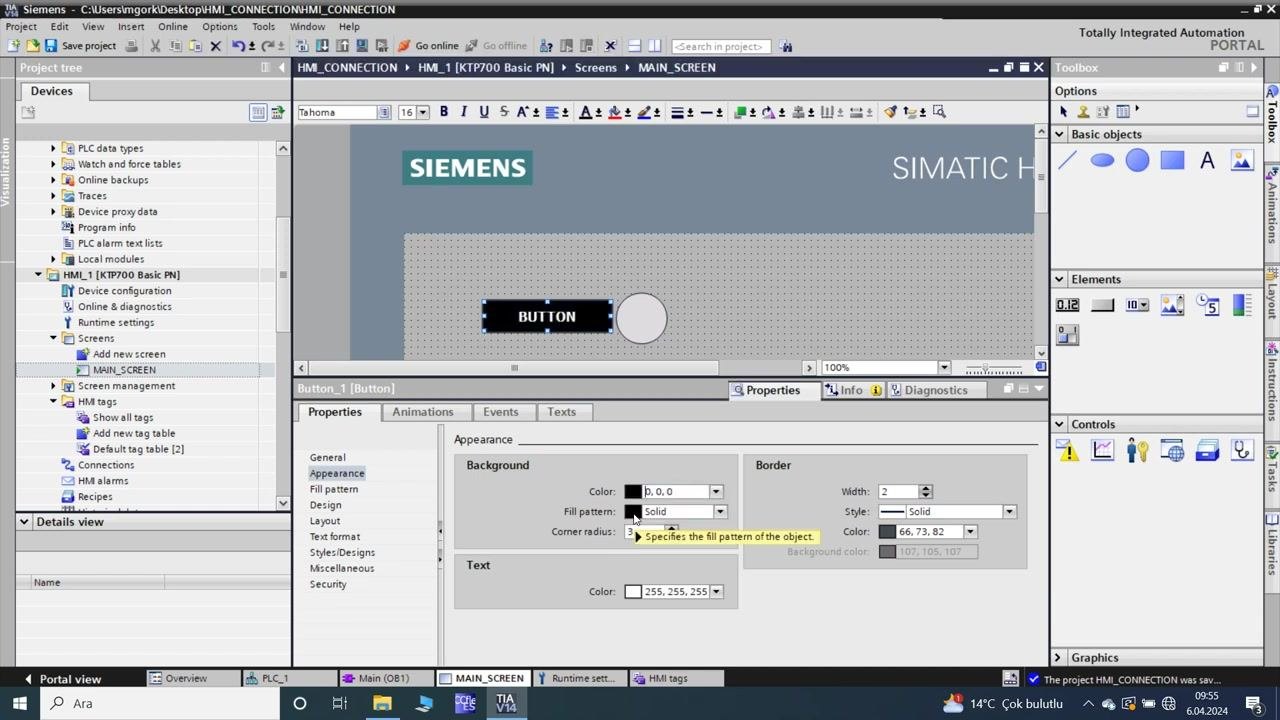Switch to the Texts tab
Image resolution: width=1280 pixels, height=720 pixels.
tap(561, 412)
